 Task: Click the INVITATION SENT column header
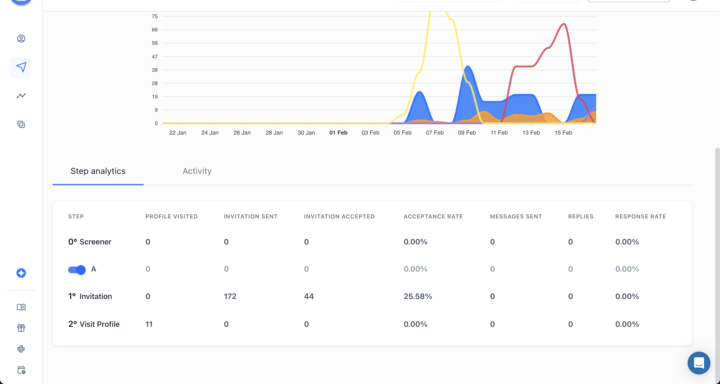point(251,216)
